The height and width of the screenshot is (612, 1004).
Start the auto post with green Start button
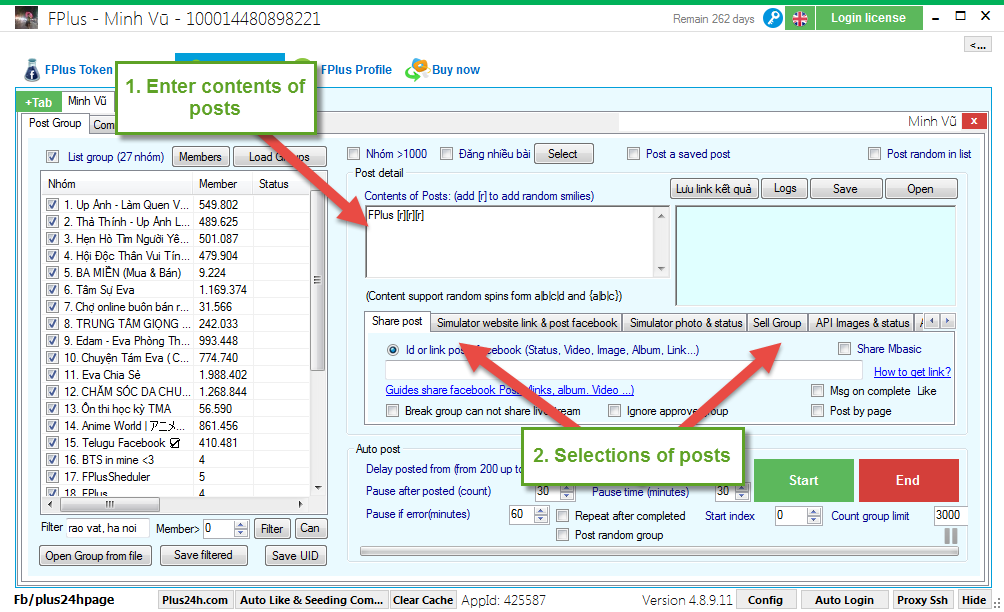[804, 480]
